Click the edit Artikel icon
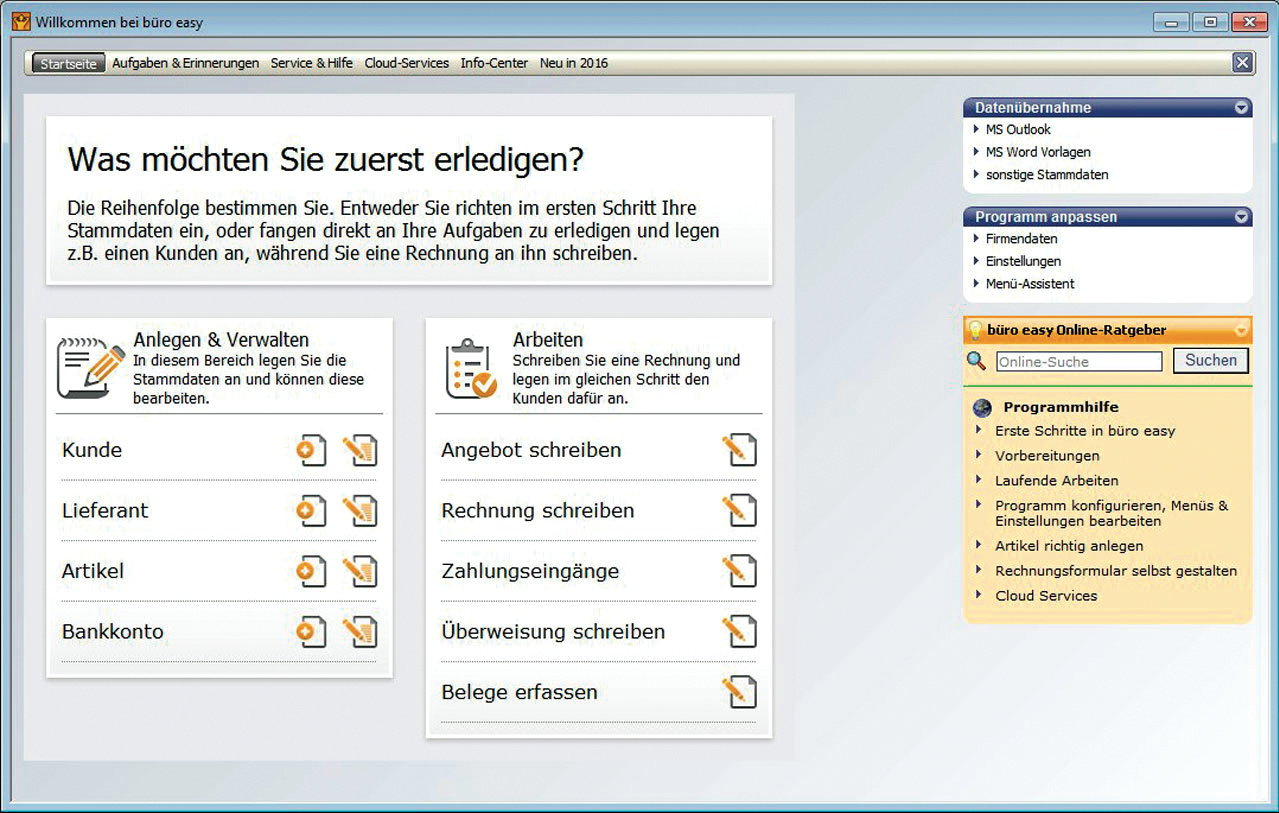The width and height of the screenshot is (1279, 813). (360, 572)
